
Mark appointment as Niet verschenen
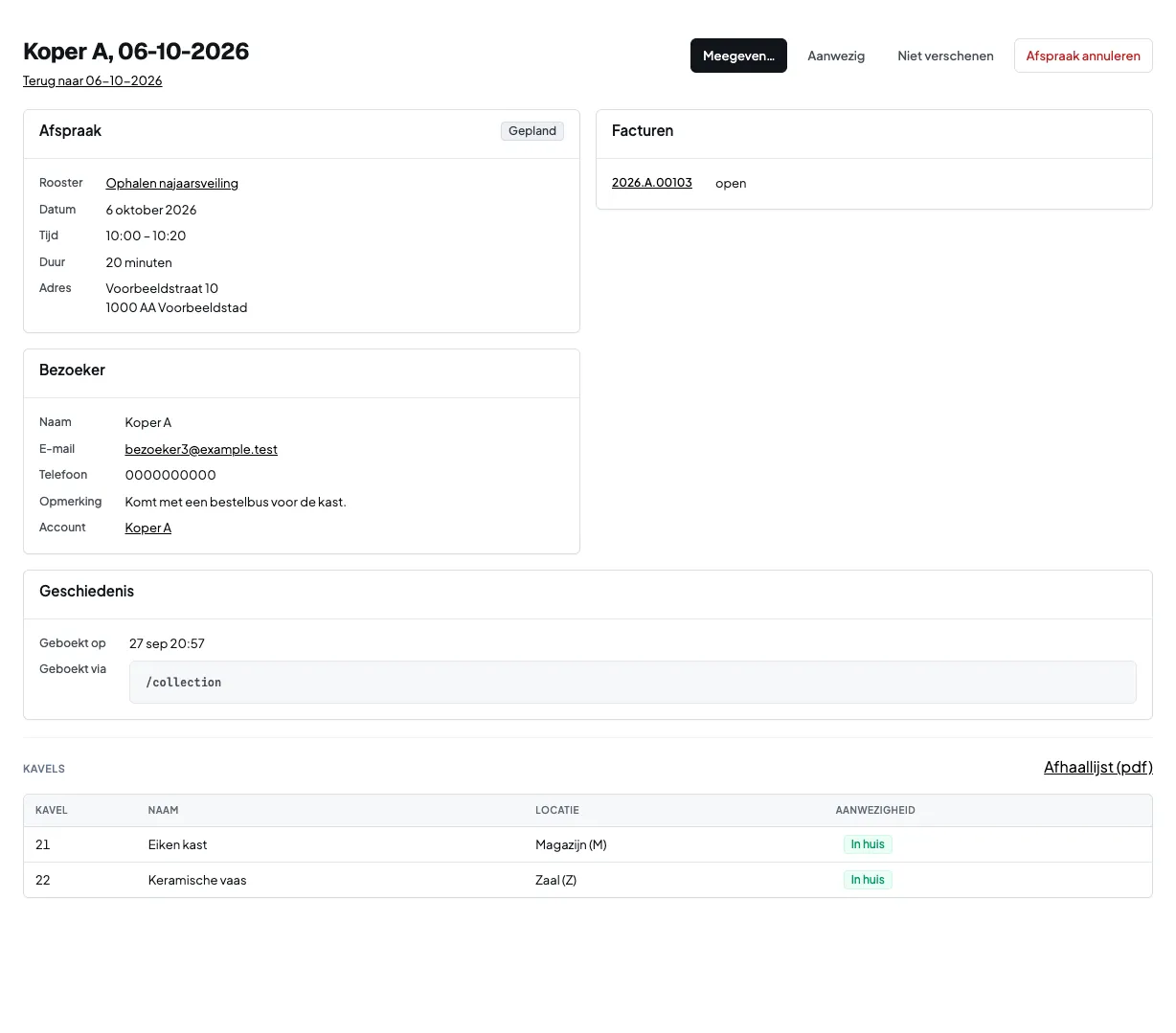tap(945, 56)
